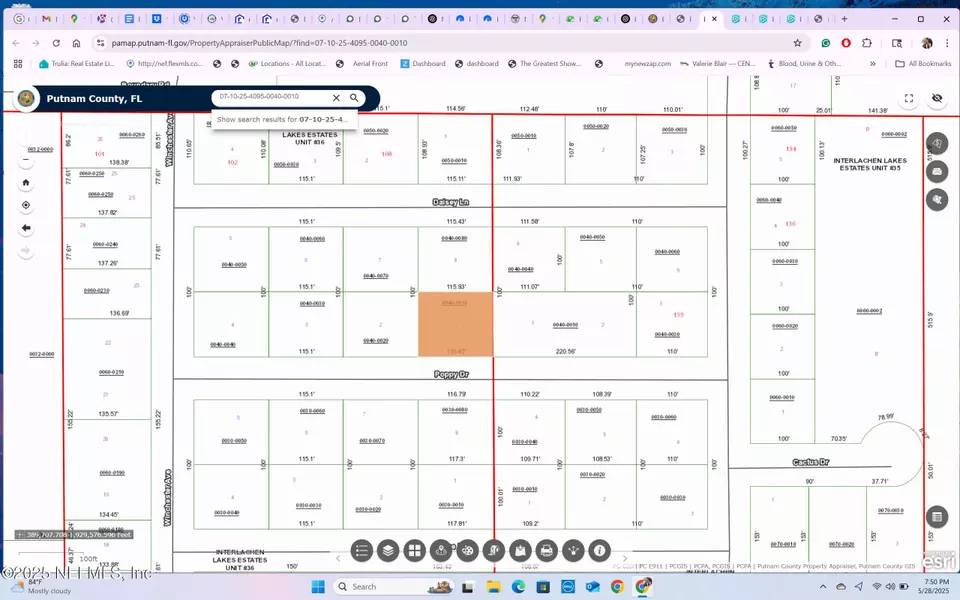Open the map layers widget
The height and width of the screenshot is (600, 960).
point(388,550)
